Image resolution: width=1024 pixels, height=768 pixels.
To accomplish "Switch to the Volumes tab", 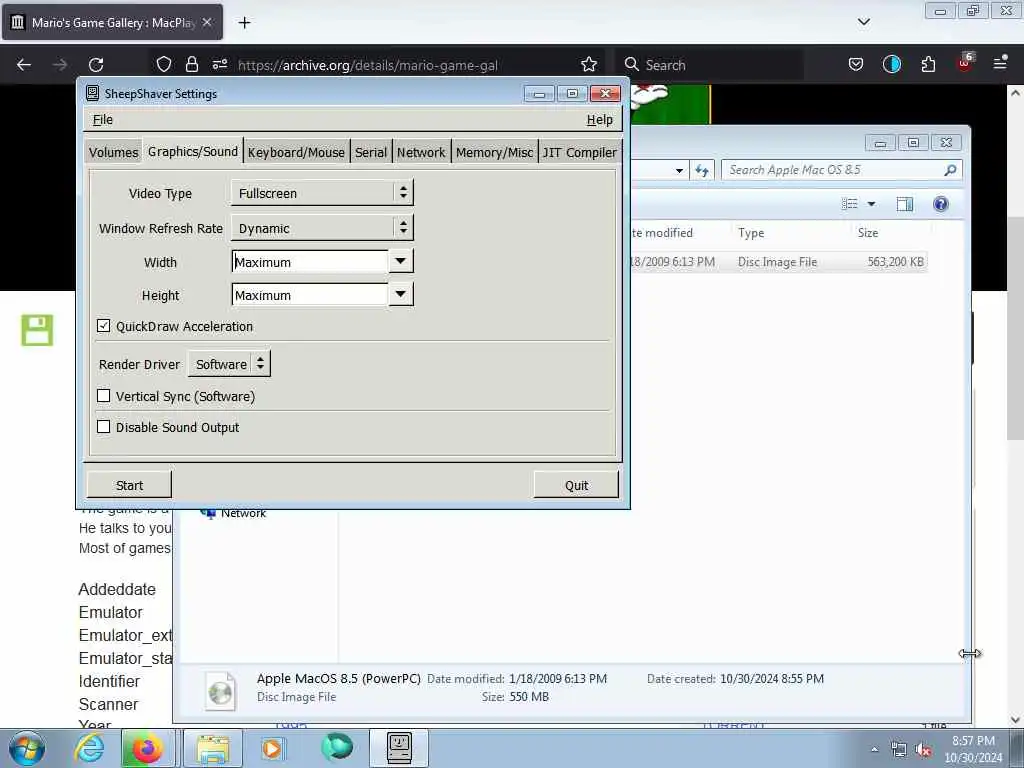I will [x=113, y=152].
